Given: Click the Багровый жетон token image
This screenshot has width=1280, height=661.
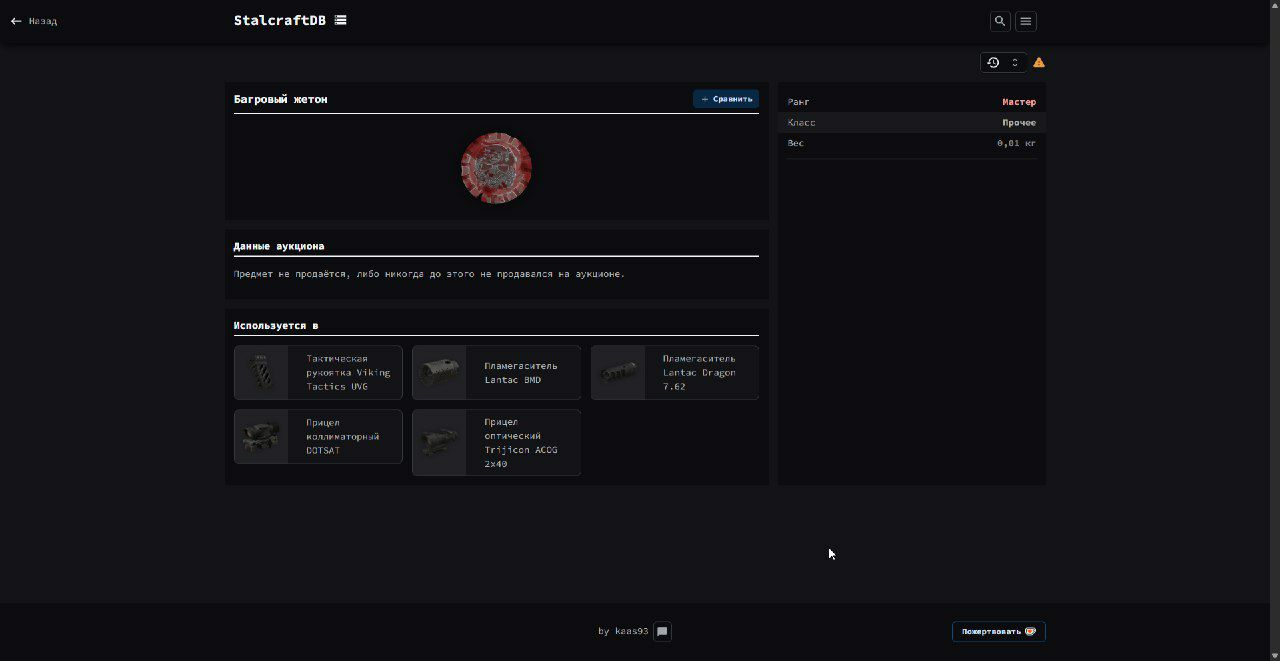Looking at the screenshot, I should 496,168.
